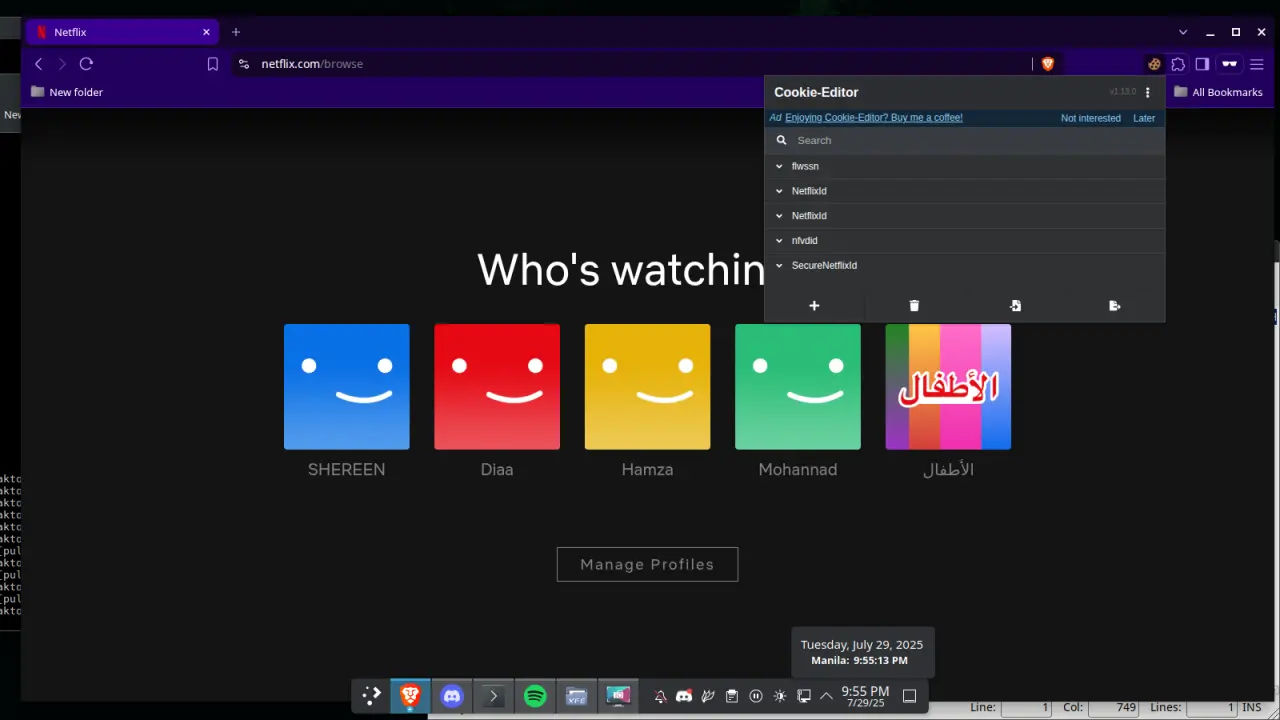Toggle the muted notifications bell in the tray
The image size is (1280, 720).
(660, 696)
